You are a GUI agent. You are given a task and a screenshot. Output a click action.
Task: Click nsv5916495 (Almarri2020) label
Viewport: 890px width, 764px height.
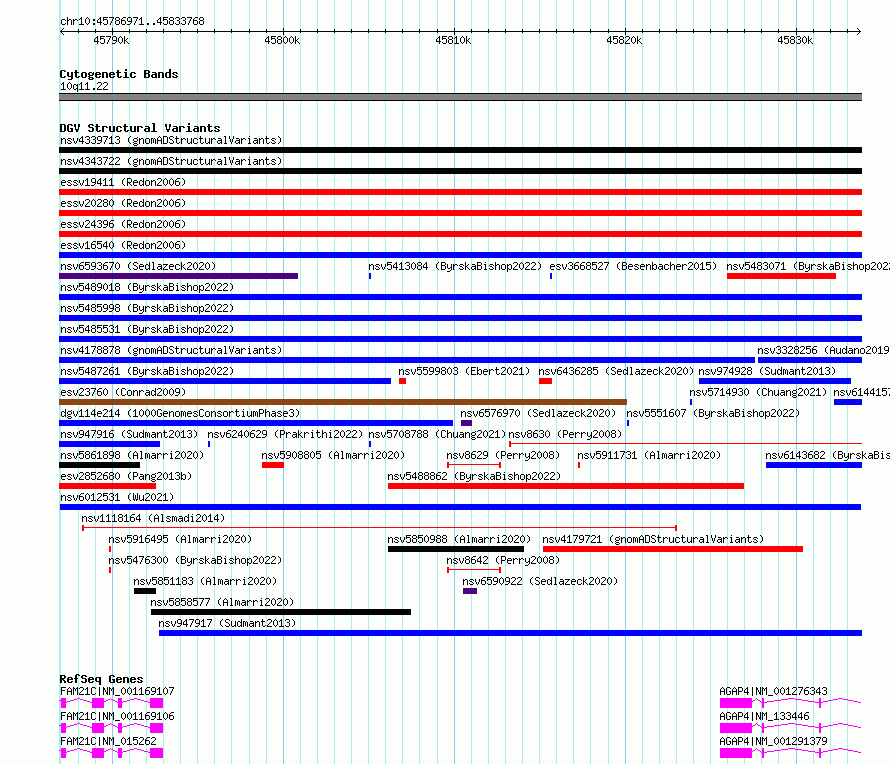click(180, 539)
